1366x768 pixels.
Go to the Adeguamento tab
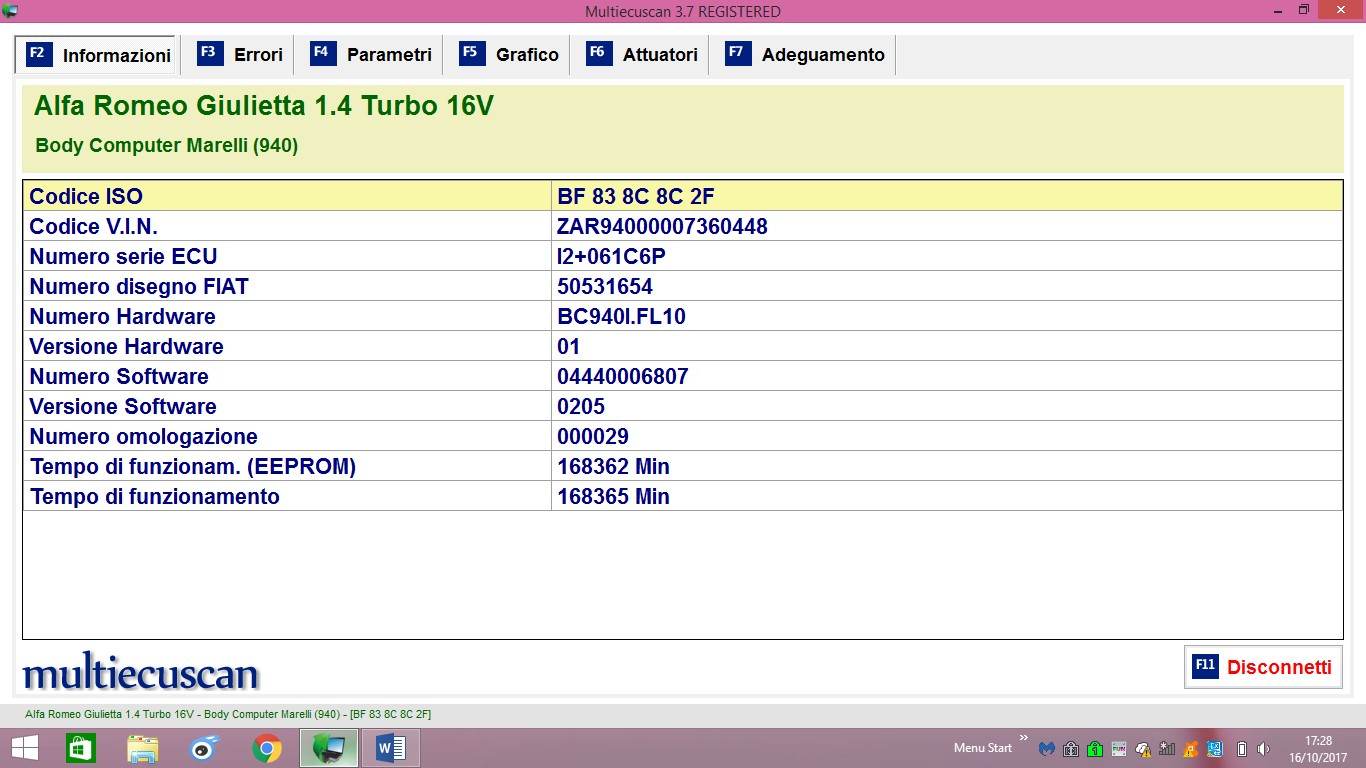click(x=804, y=55)
